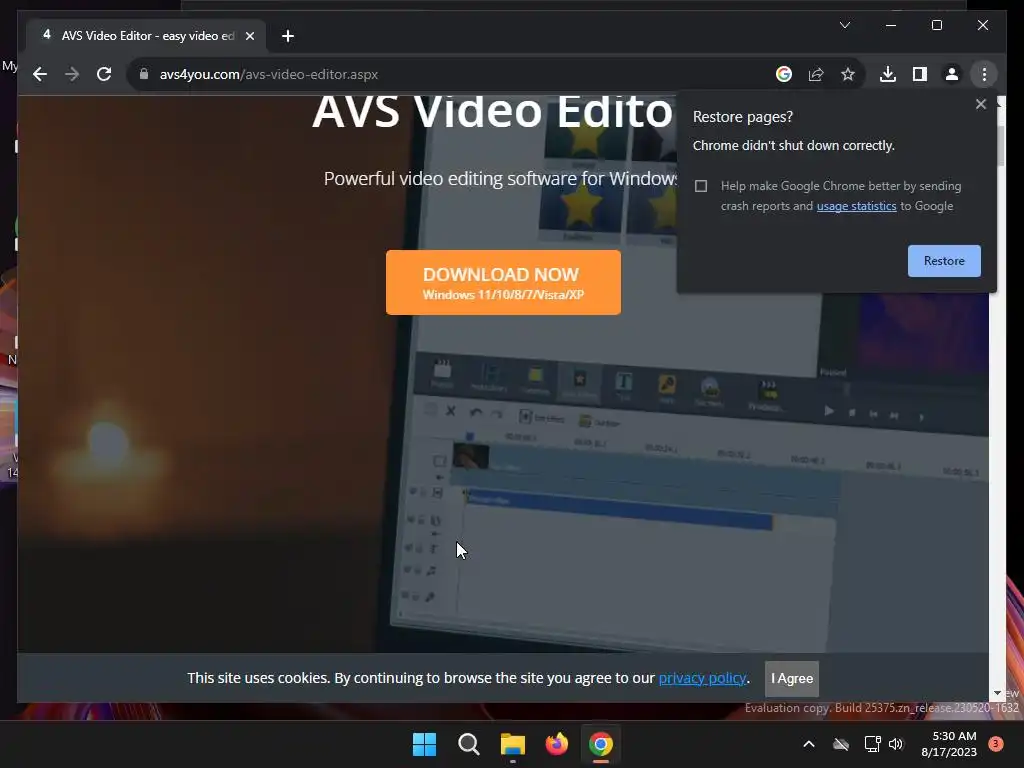Share this page using share icon

[x=816, y=74]
